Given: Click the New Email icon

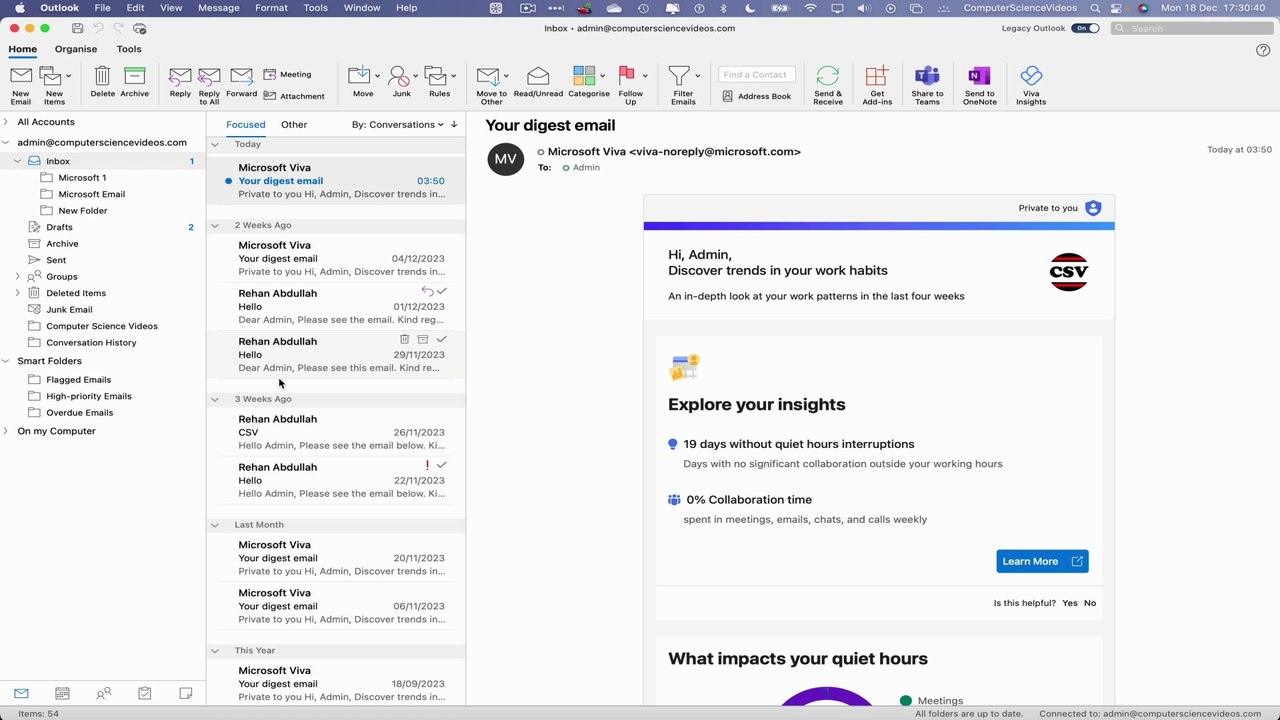Looking at the screenshot, I should 21,76.
